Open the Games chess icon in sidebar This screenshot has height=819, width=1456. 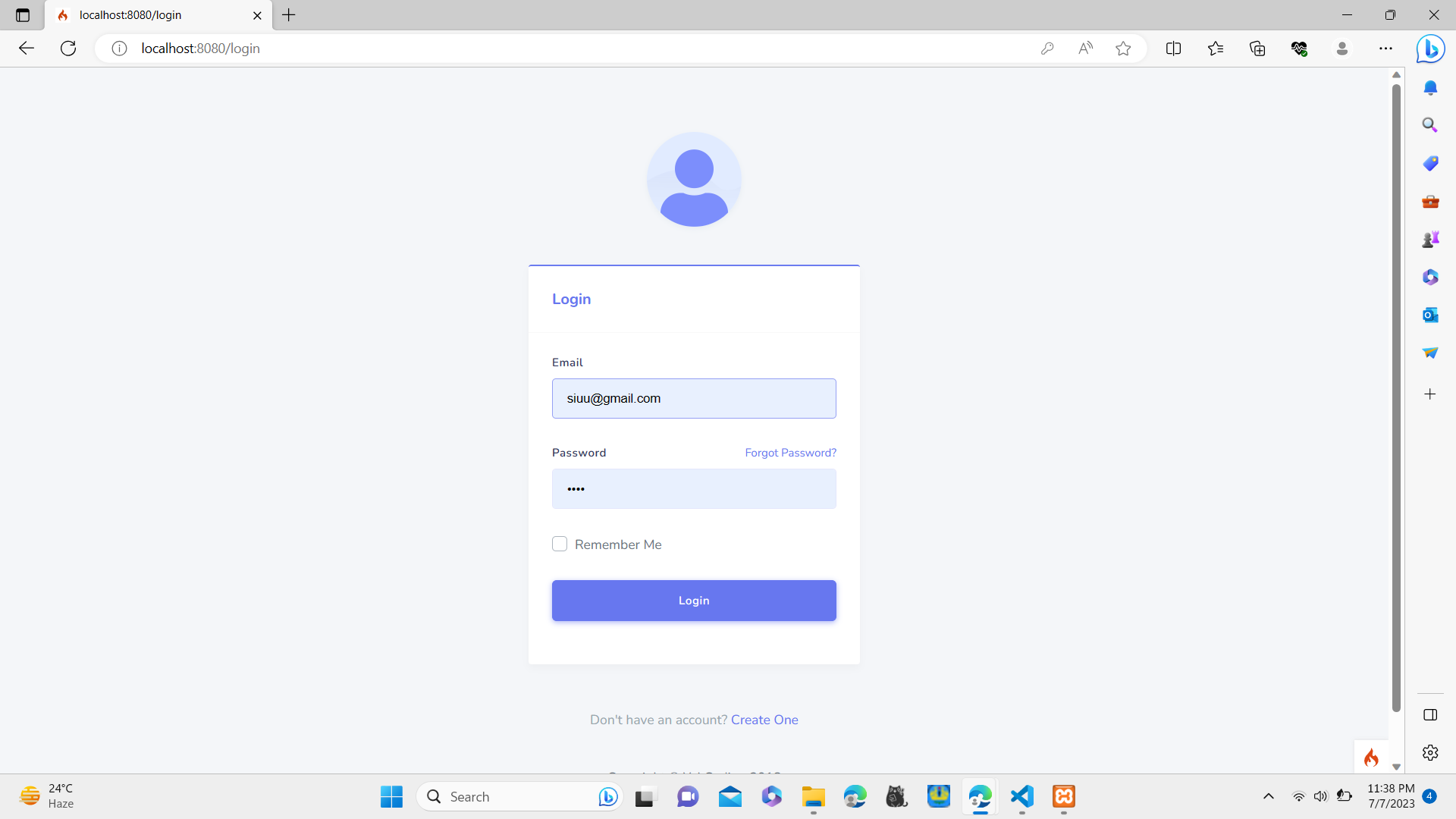click(1430, 239)
